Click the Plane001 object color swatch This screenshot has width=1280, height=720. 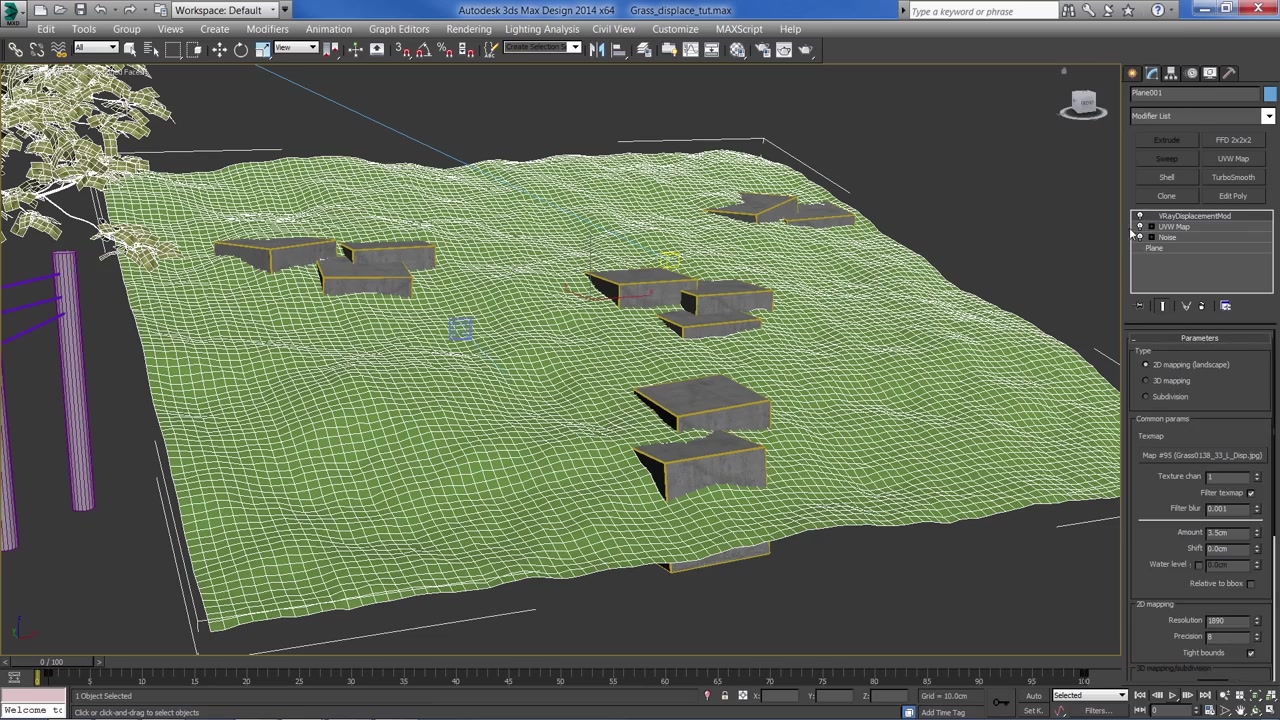tap(1269, 93)
